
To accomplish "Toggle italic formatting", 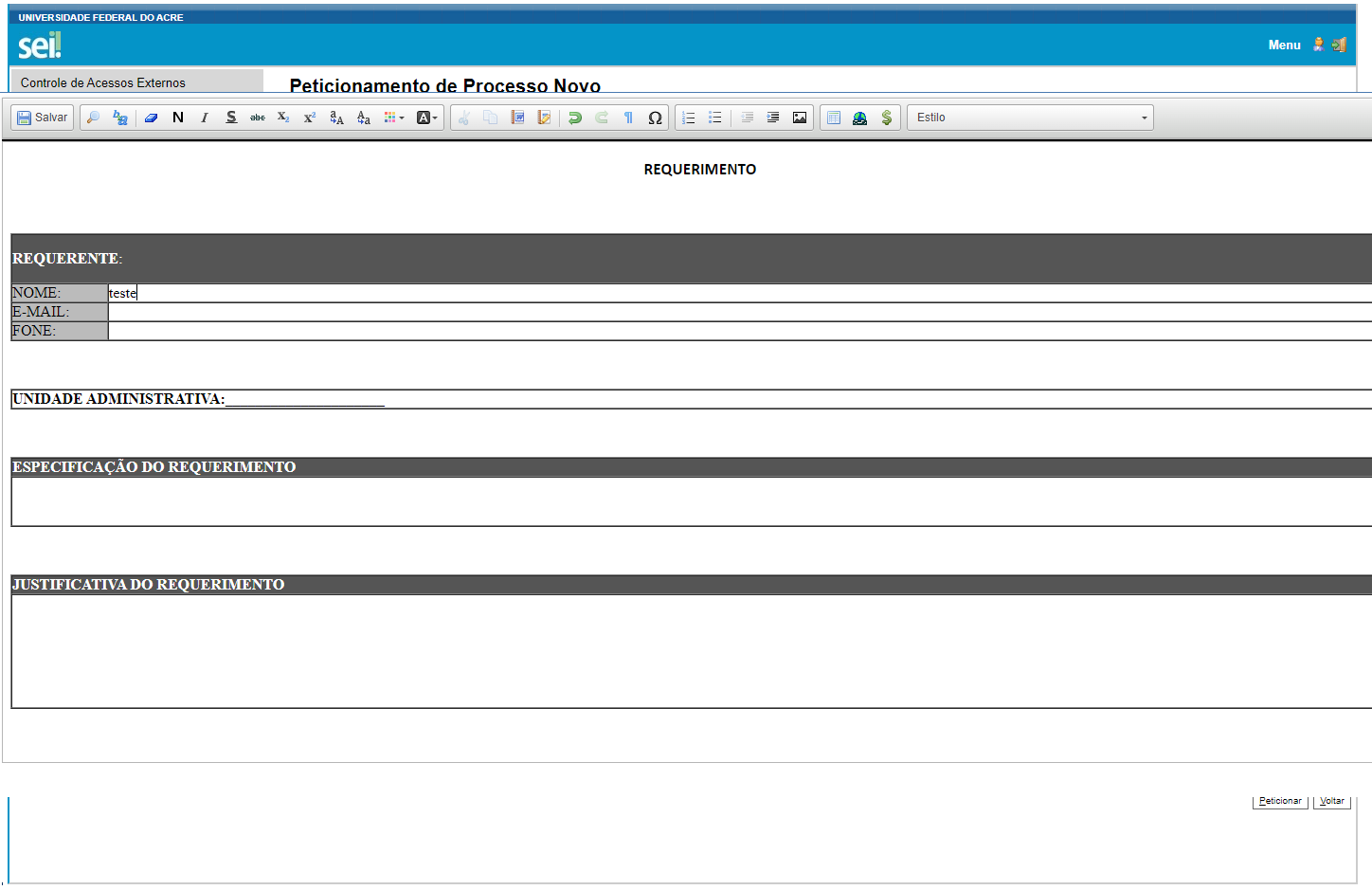I will [x=205, y=118].
